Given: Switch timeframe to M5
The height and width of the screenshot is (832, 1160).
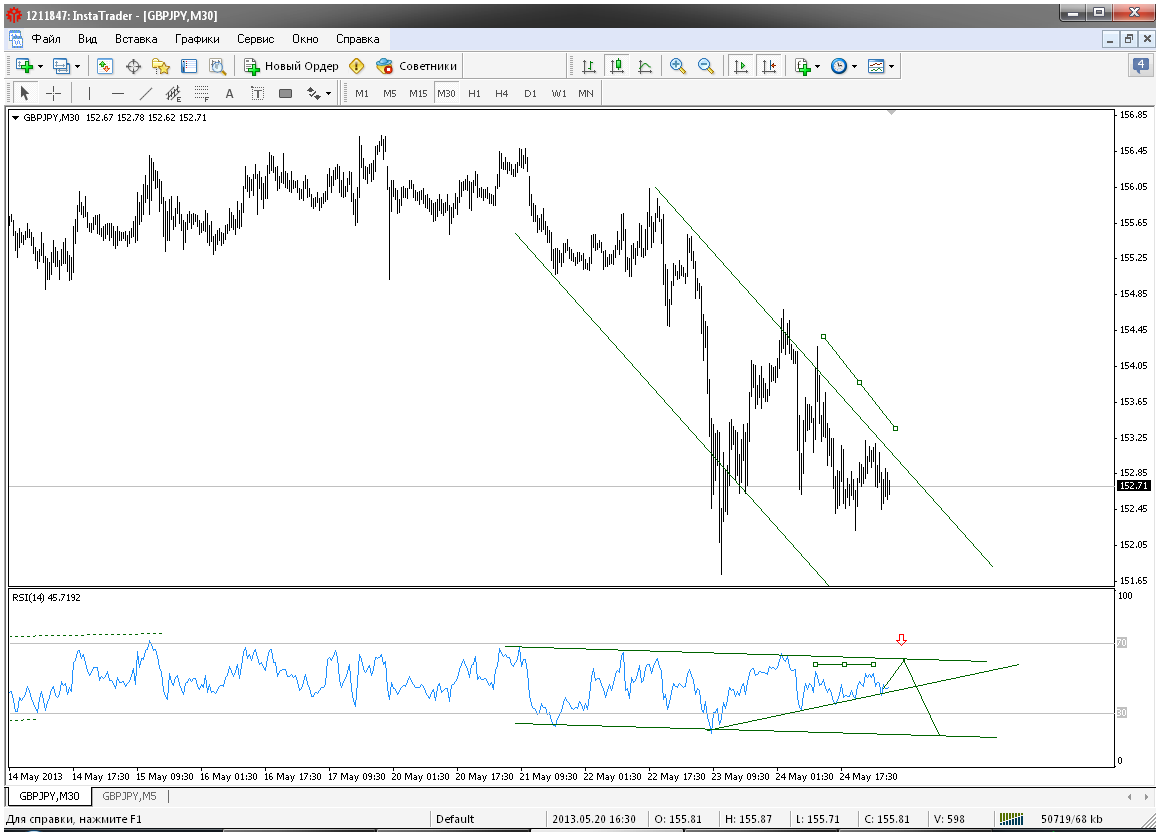Looking at the screenshot, I should tap(390, 93).
